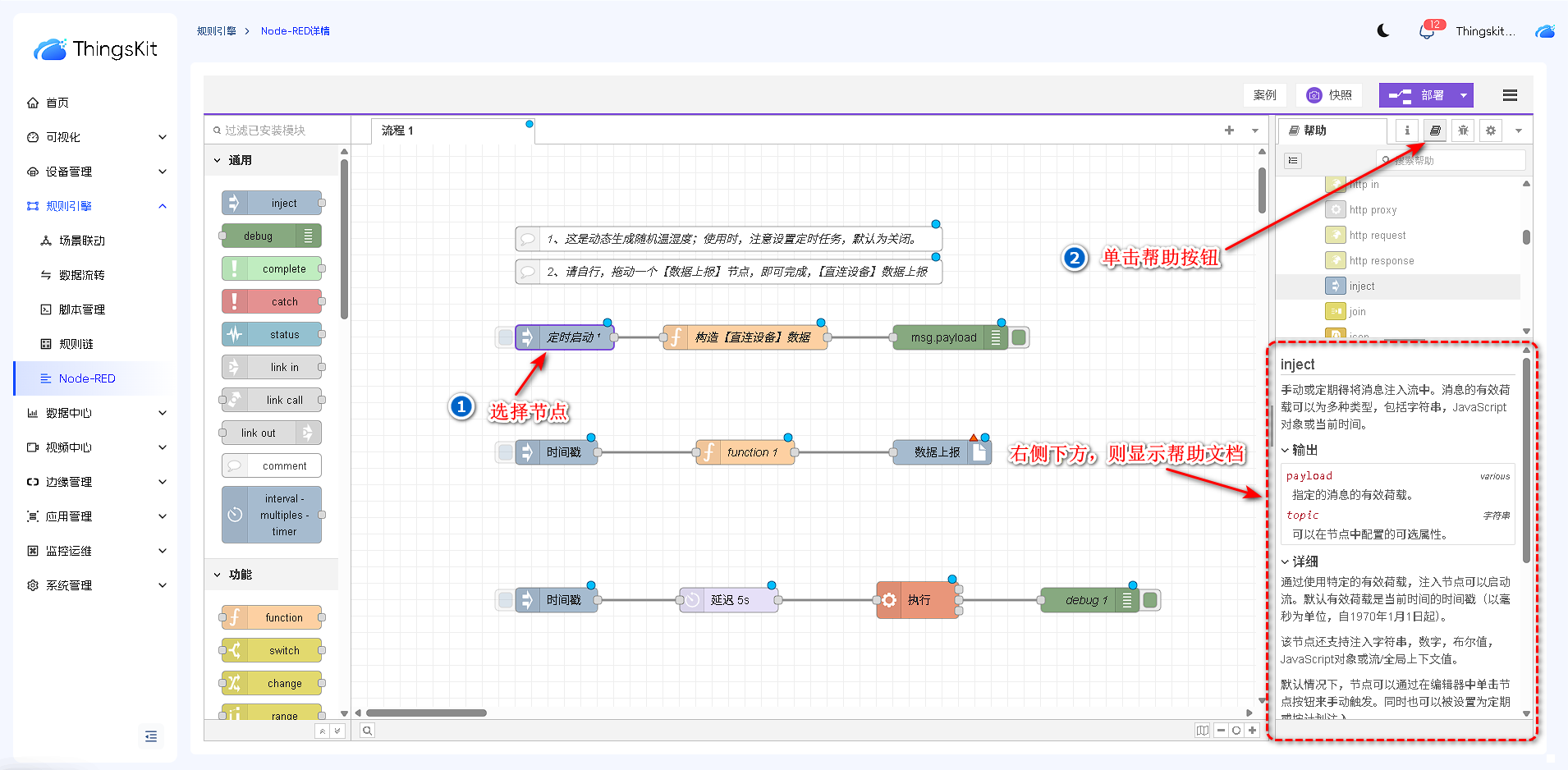Open the configuration nodes gear icon
The image size is (1568, 770).
pyautogui.click(x=1491, y=131)
